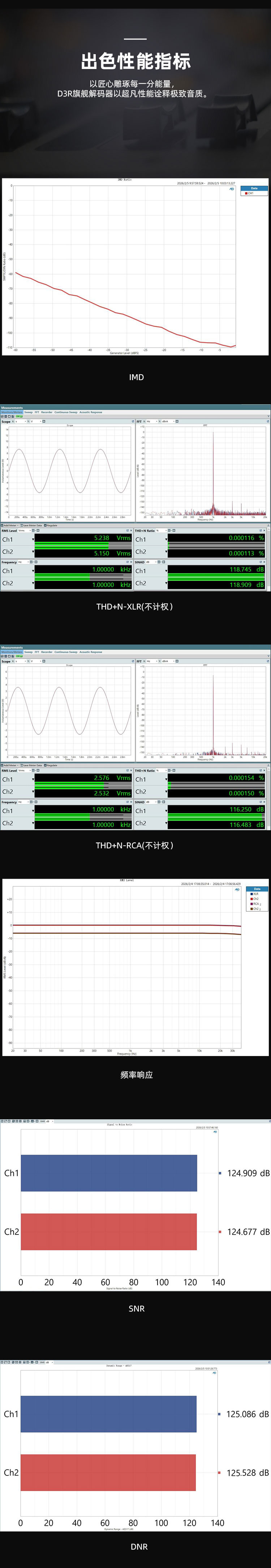Viewport: 271px width, 1568px height.
Task: Click the AP logo on the SNR bar chart
Action: coord(215,1132)
